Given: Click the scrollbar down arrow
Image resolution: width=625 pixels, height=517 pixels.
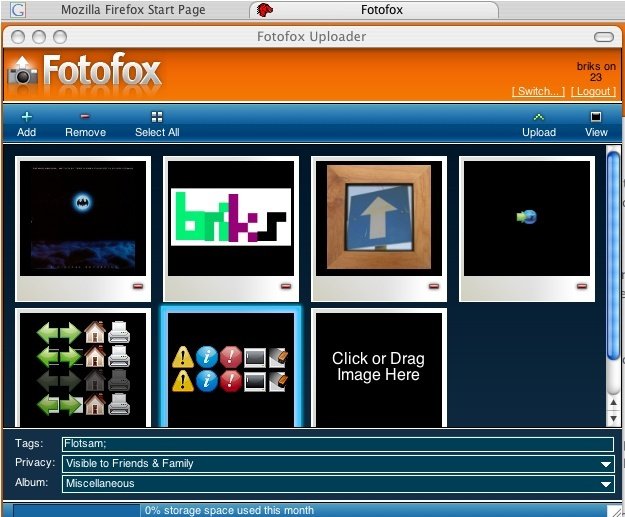Looking at the screenshot, I should click(614, 418).
